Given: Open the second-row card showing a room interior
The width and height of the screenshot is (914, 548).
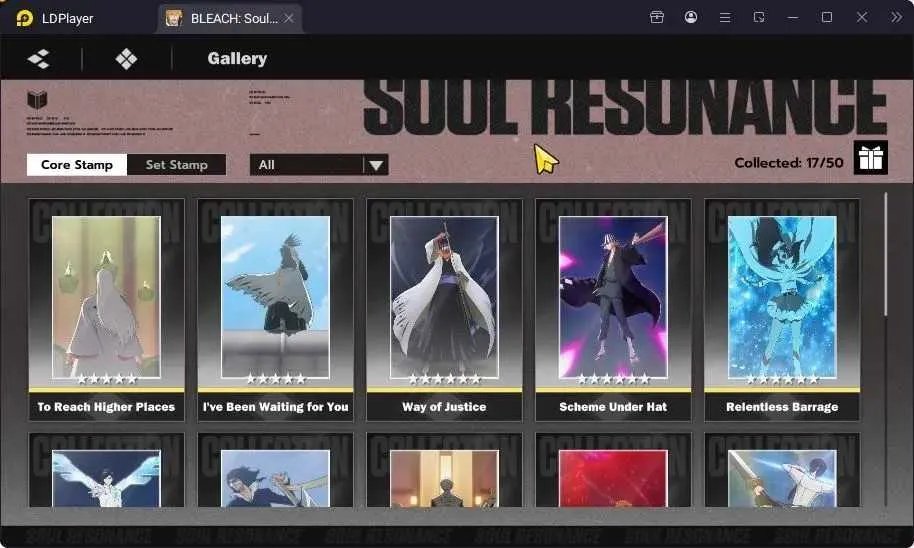Looking at the screenshot, I should pyautogui.click(x=444, y=470).
